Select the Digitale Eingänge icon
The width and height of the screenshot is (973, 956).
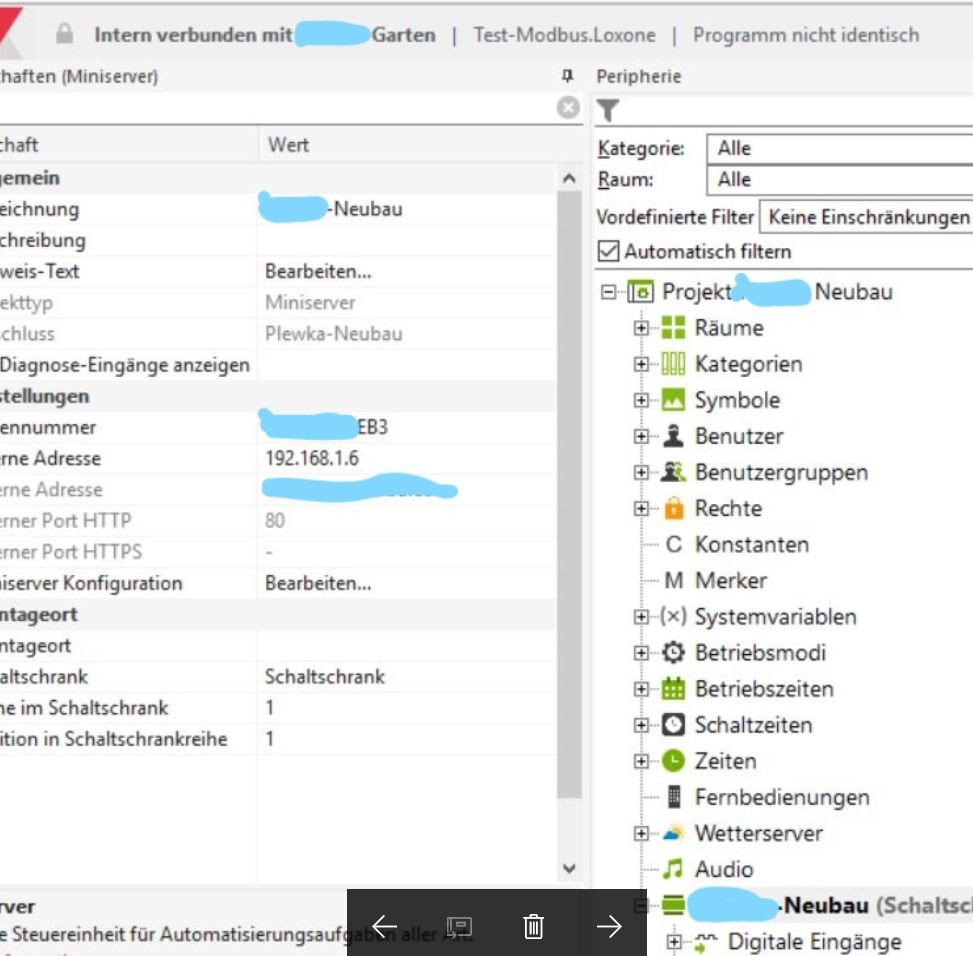pos(705,942)
